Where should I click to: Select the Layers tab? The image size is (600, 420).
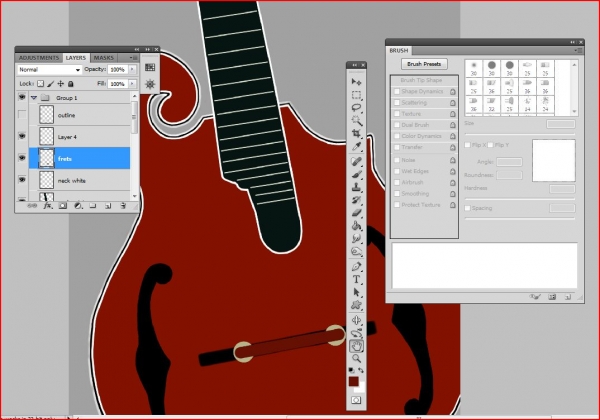point(76,58)
